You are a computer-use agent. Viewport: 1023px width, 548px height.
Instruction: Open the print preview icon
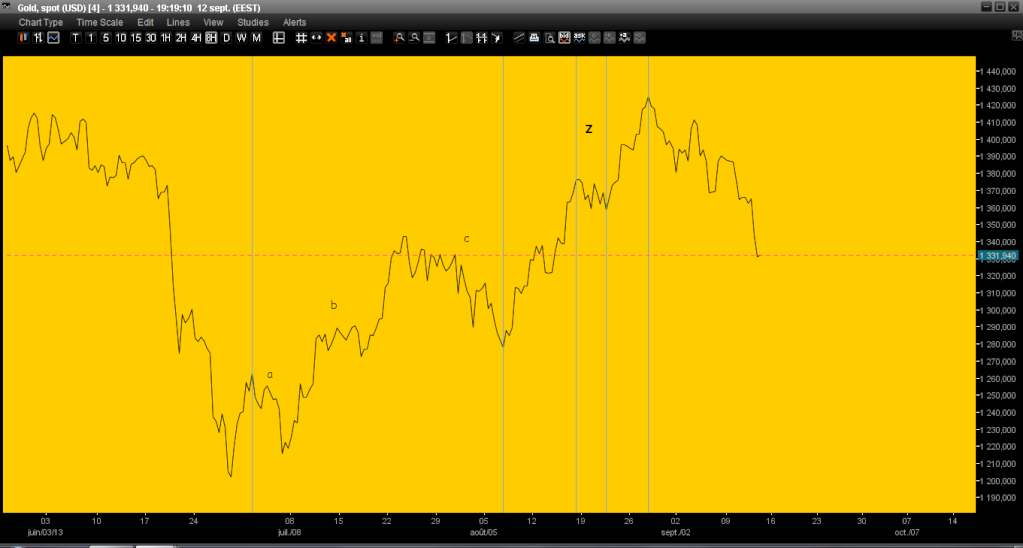(x=549, y=38)
